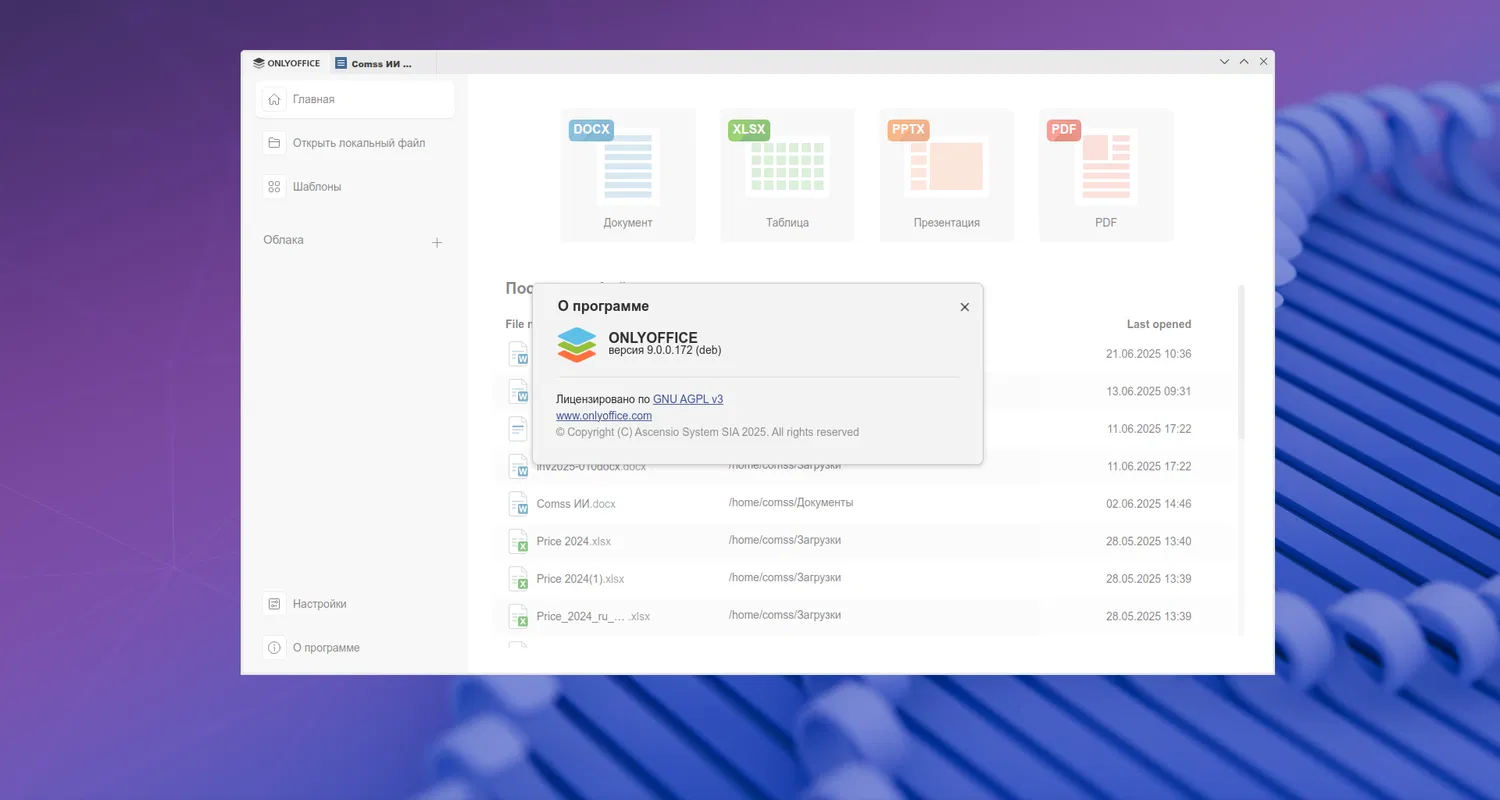Click the date 13.06.2025 09:31
Viewport: 1500px width, 800px height.
tap(1148, 391)
